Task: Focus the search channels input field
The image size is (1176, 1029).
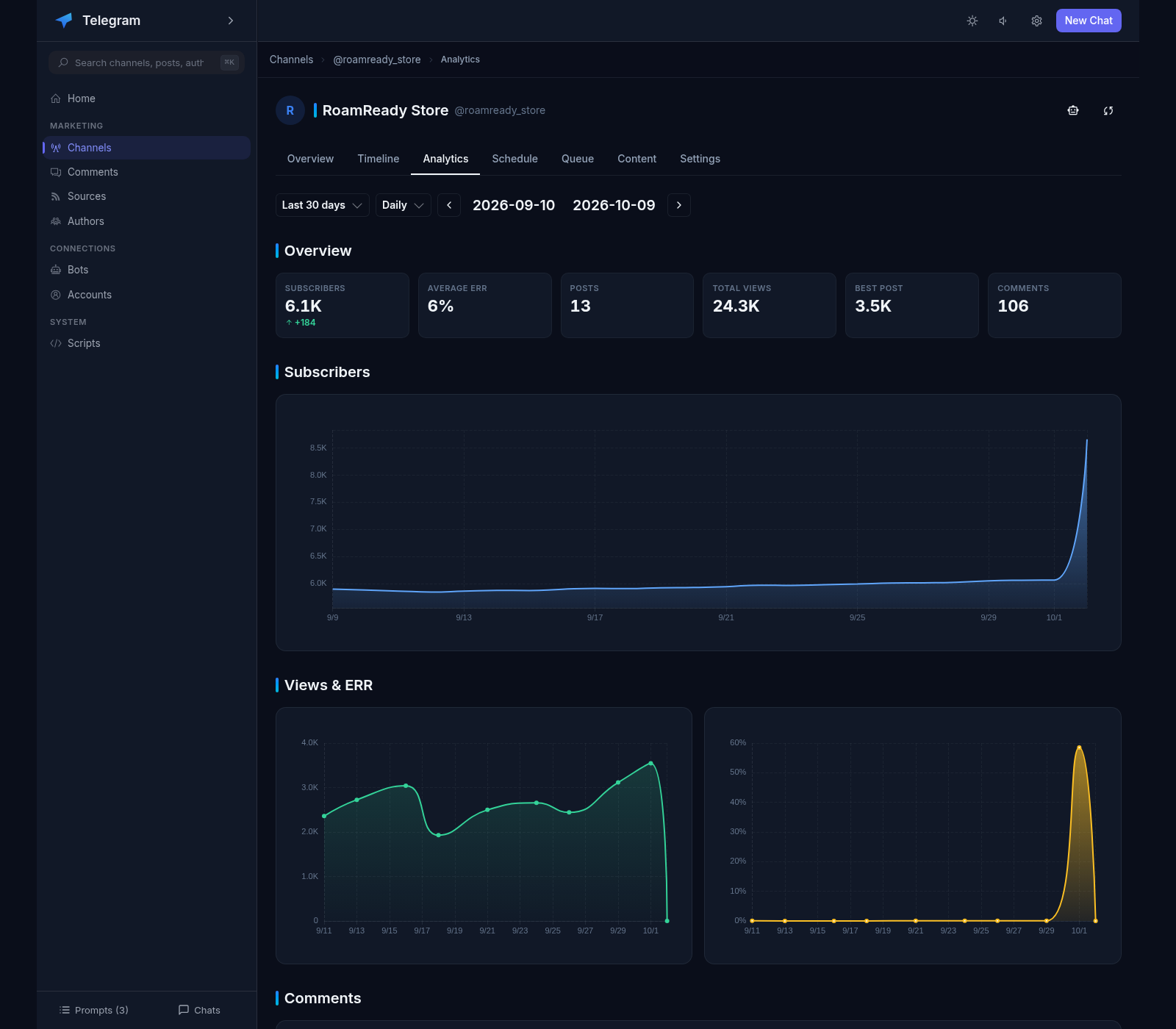Action: [147, 62]
